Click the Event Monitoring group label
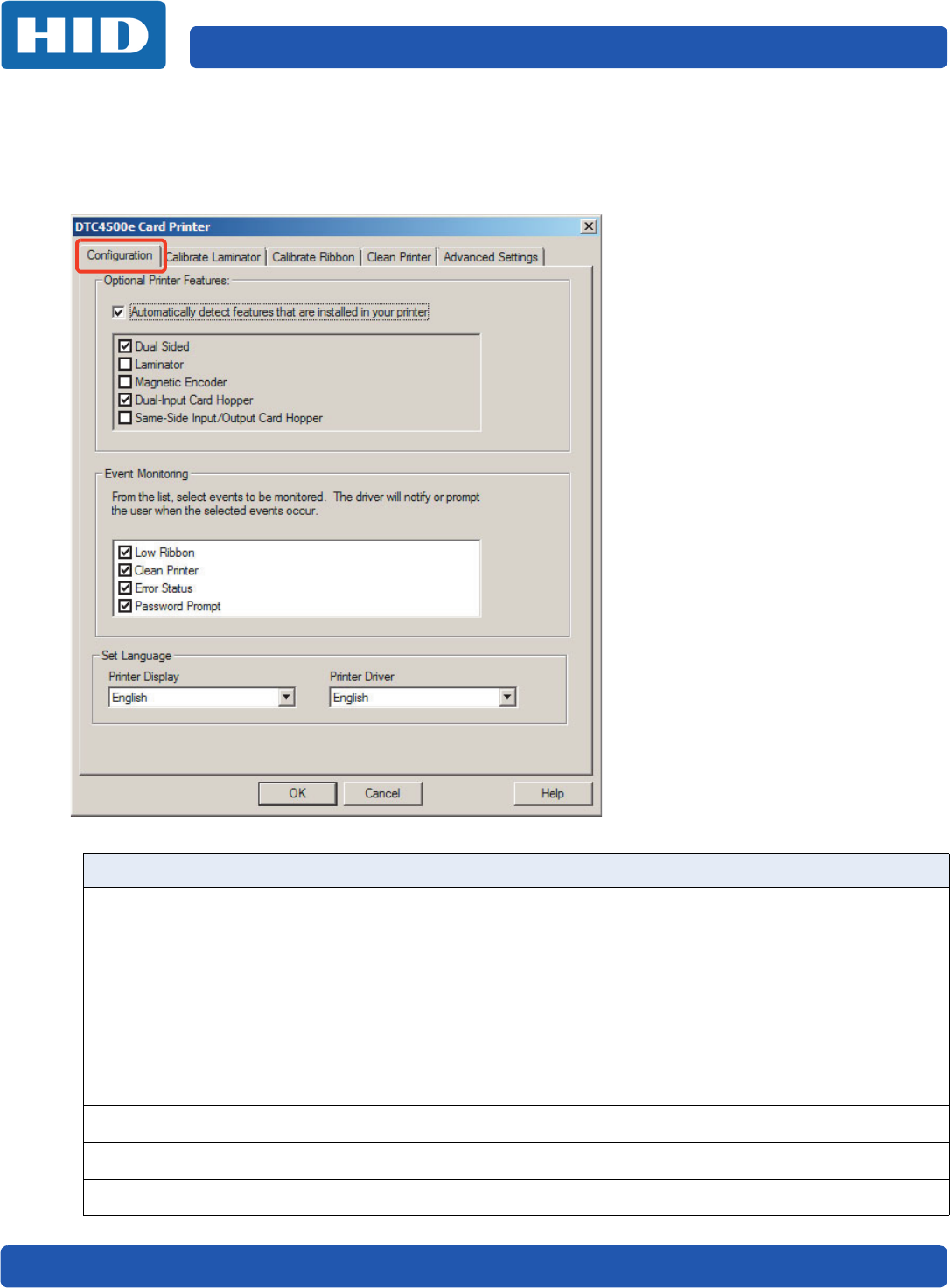 (x=146, y=474)
